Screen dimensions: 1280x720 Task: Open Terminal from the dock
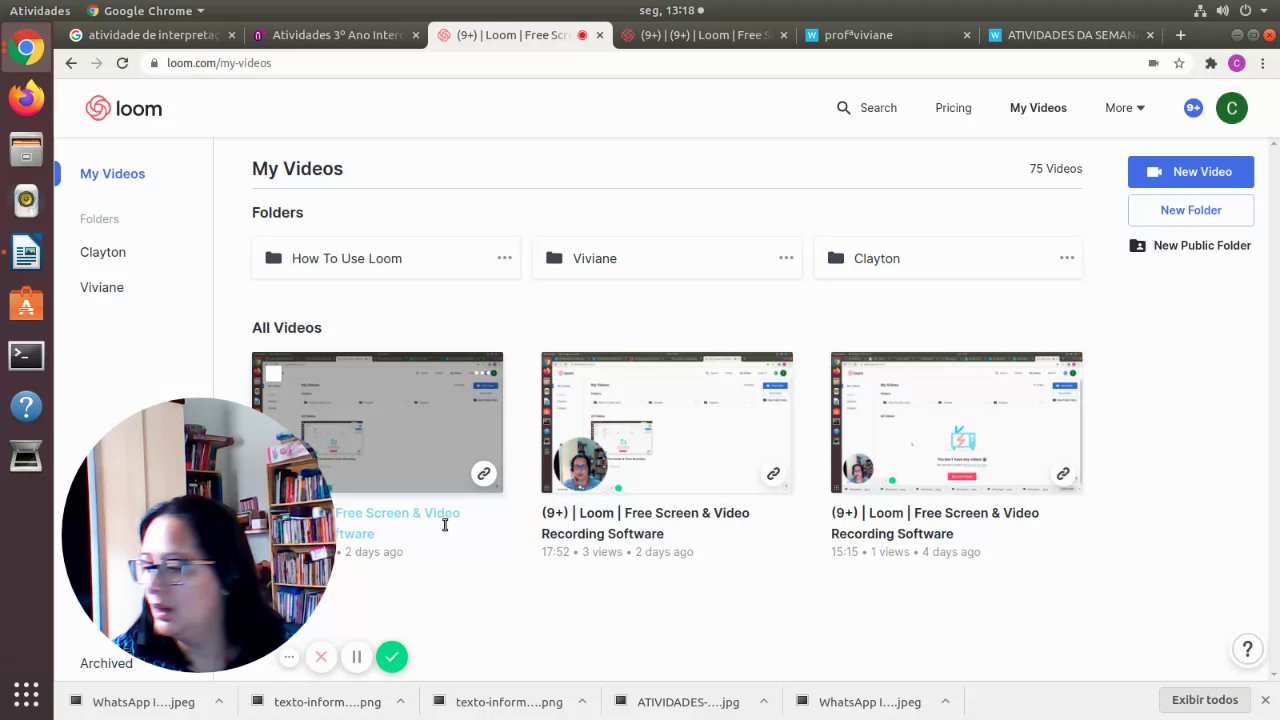point(26,355)
